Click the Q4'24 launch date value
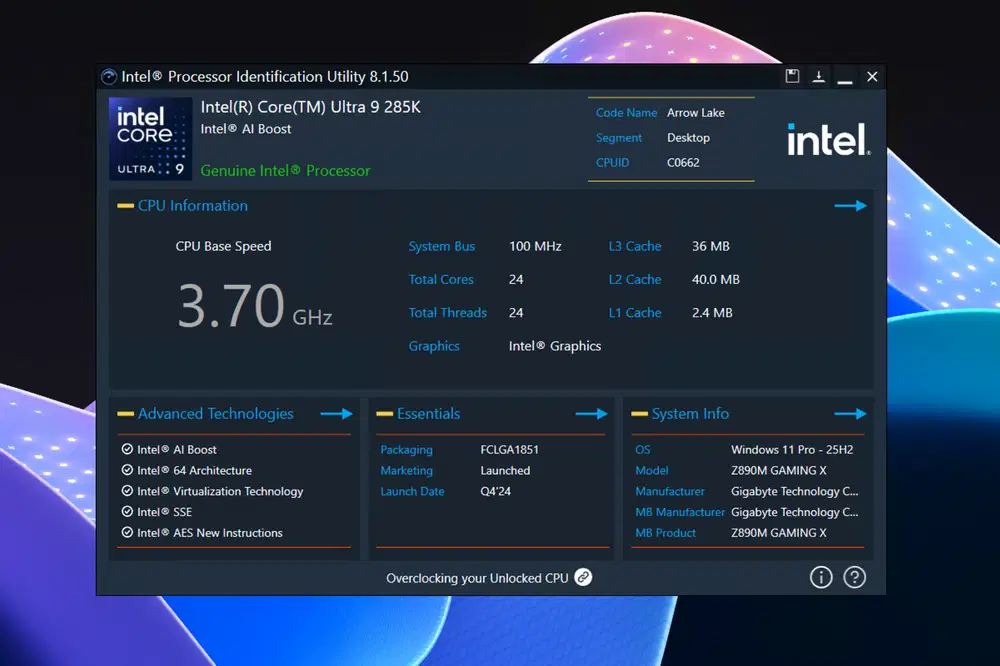This screenshot has height=666, width=1000. click(x=496, y=491)
